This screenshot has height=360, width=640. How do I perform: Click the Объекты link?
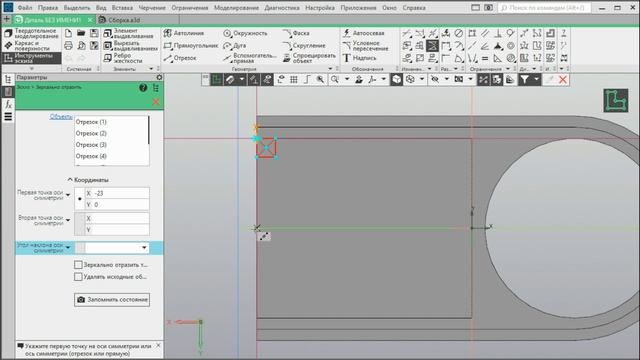61,117
